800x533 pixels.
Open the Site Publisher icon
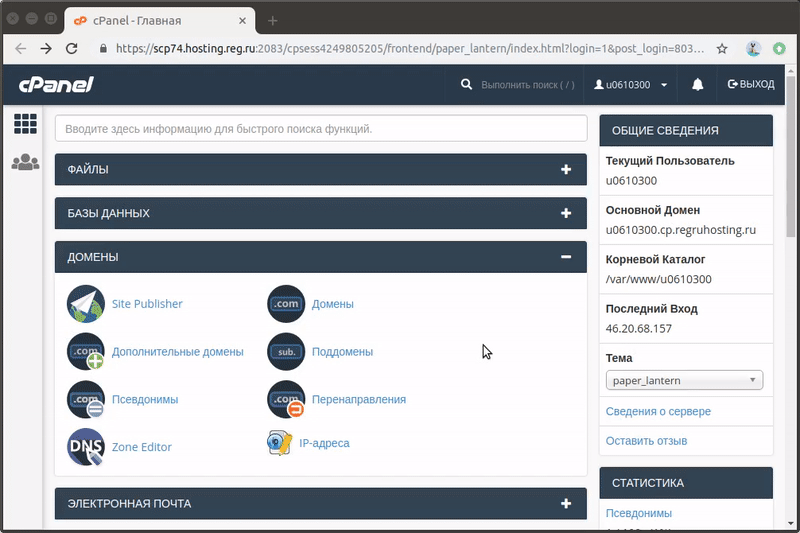tap(86, 303)
